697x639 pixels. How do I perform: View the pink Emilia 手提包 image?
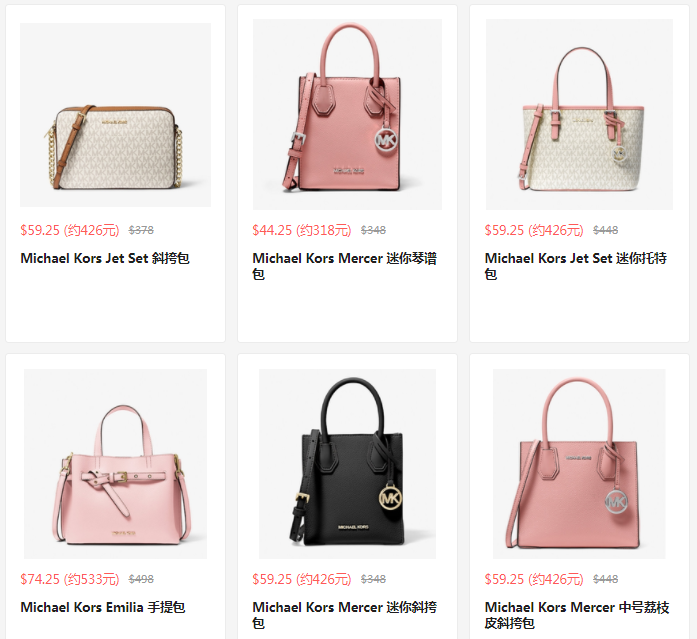[x=116, y=463]
